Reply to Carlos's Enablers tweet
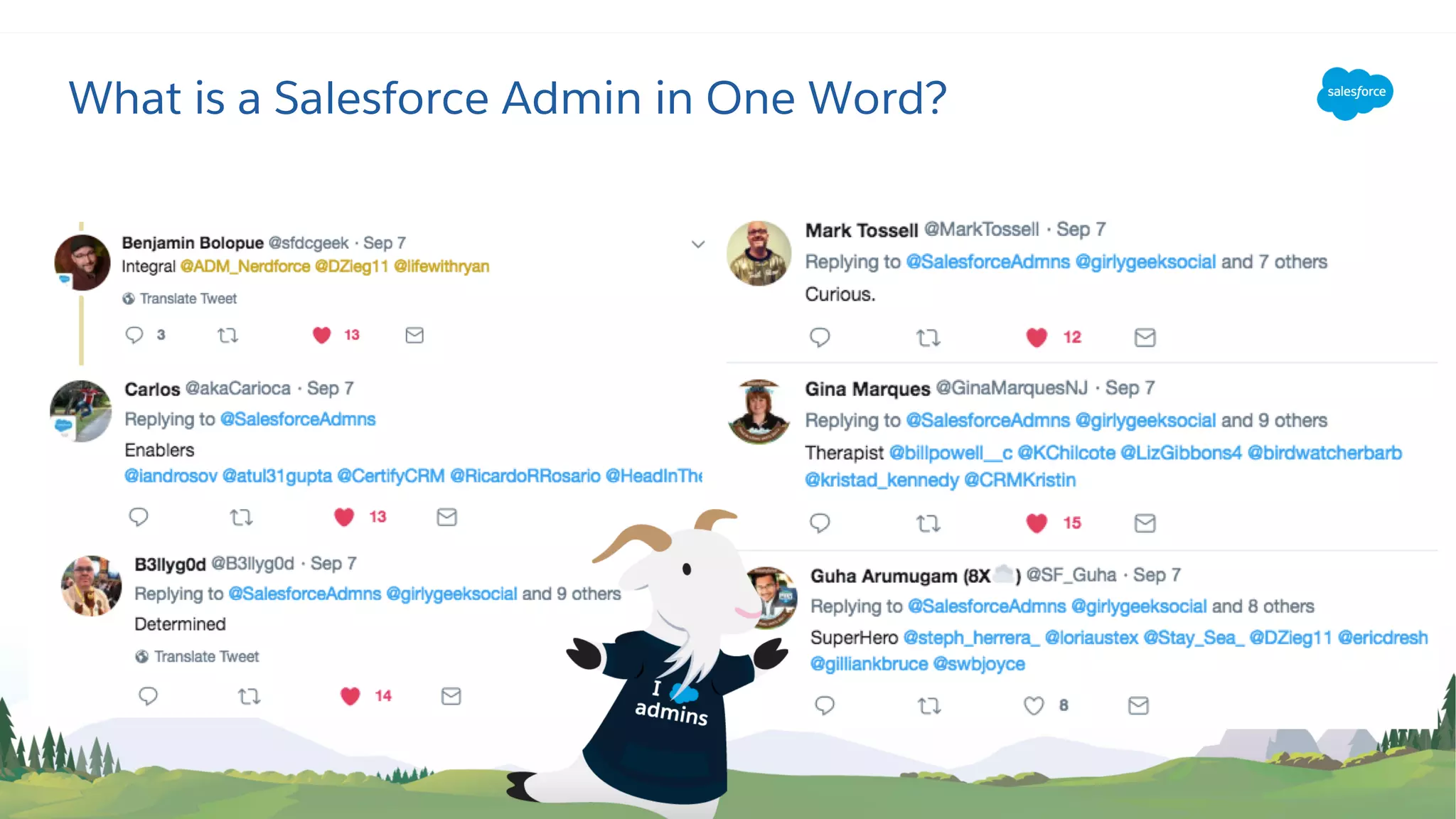Viewport: 1456px width, 819px height. 139,517
